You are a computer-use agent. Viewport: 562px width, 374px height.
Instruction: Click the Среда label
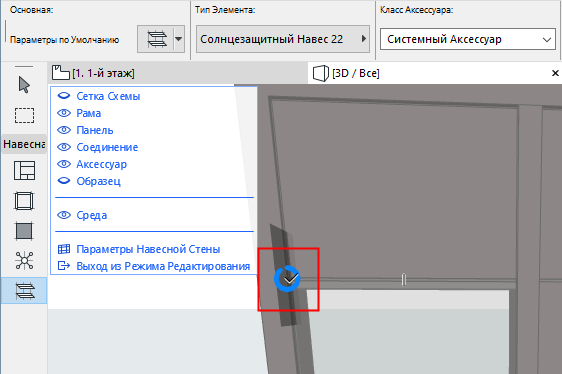click(91, 215)
